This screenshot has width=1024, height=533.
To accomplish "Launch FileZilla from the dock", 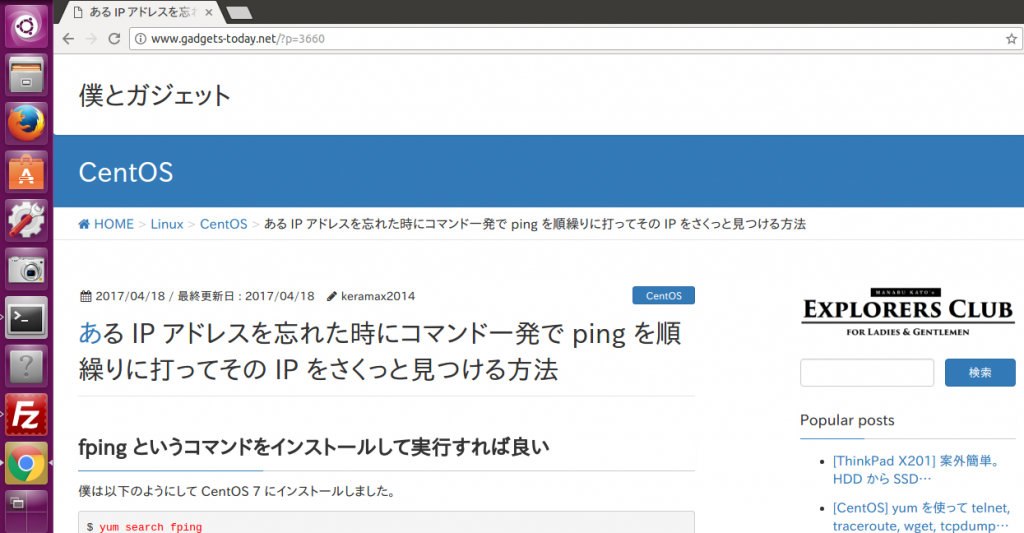I will [x=26, y=415].
